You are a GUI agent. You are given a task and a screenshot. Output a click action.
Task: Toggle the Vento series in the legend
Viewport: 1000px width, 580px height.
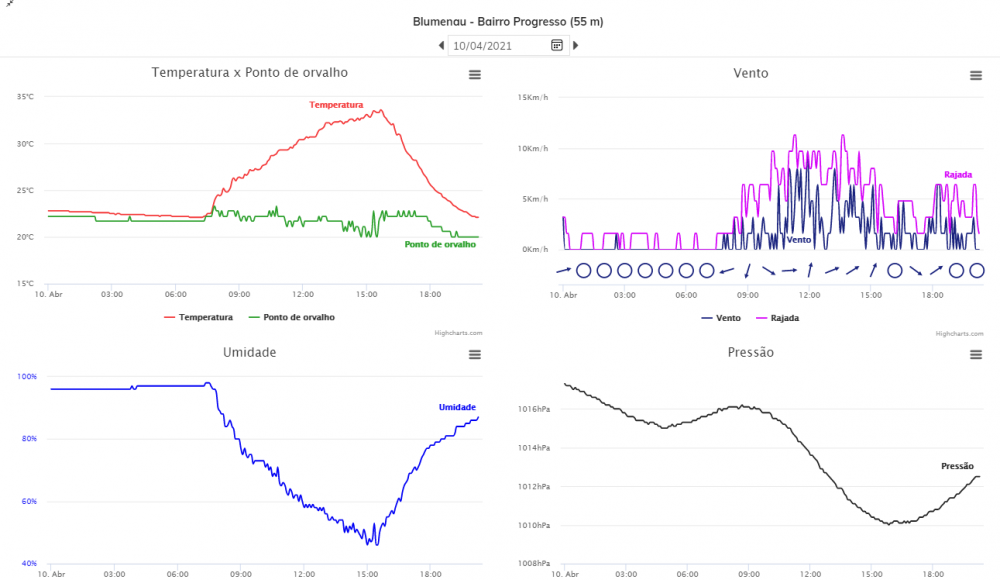[720, 318]
